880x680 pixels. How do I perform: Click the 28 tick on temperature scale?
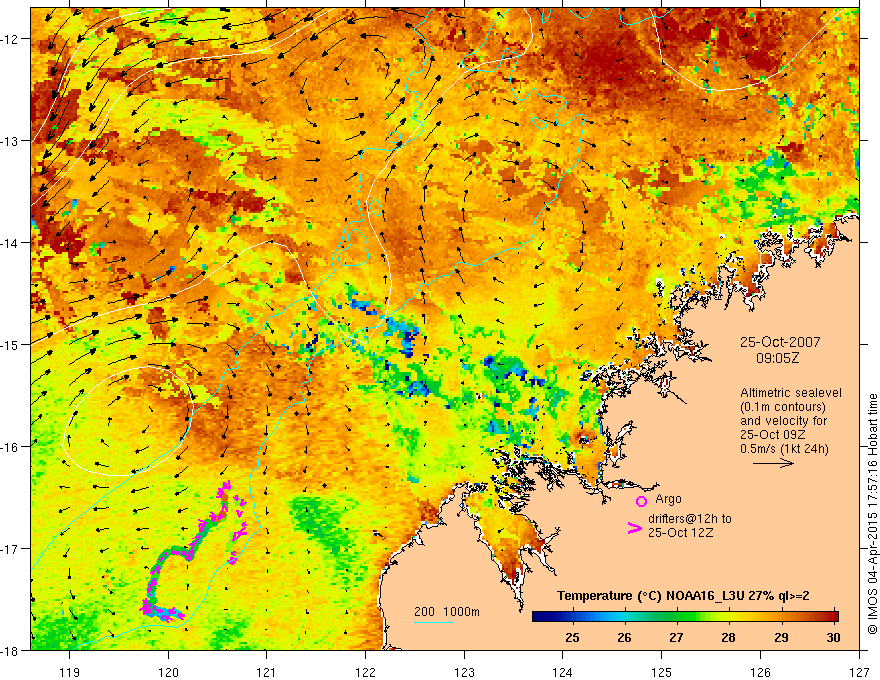point(728,637)
